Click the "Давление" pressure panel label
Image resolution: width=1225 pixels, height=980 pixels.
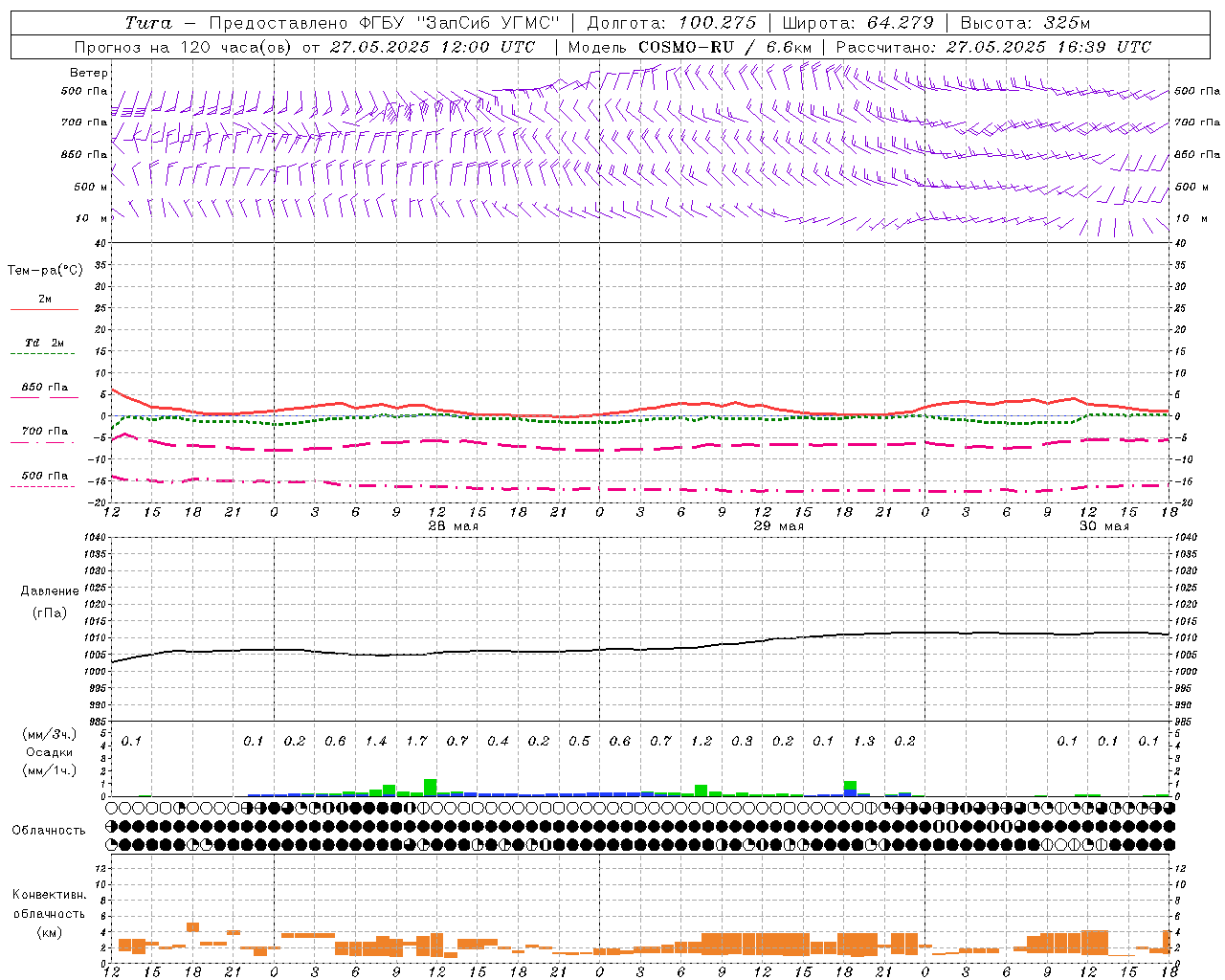point(50,591)
